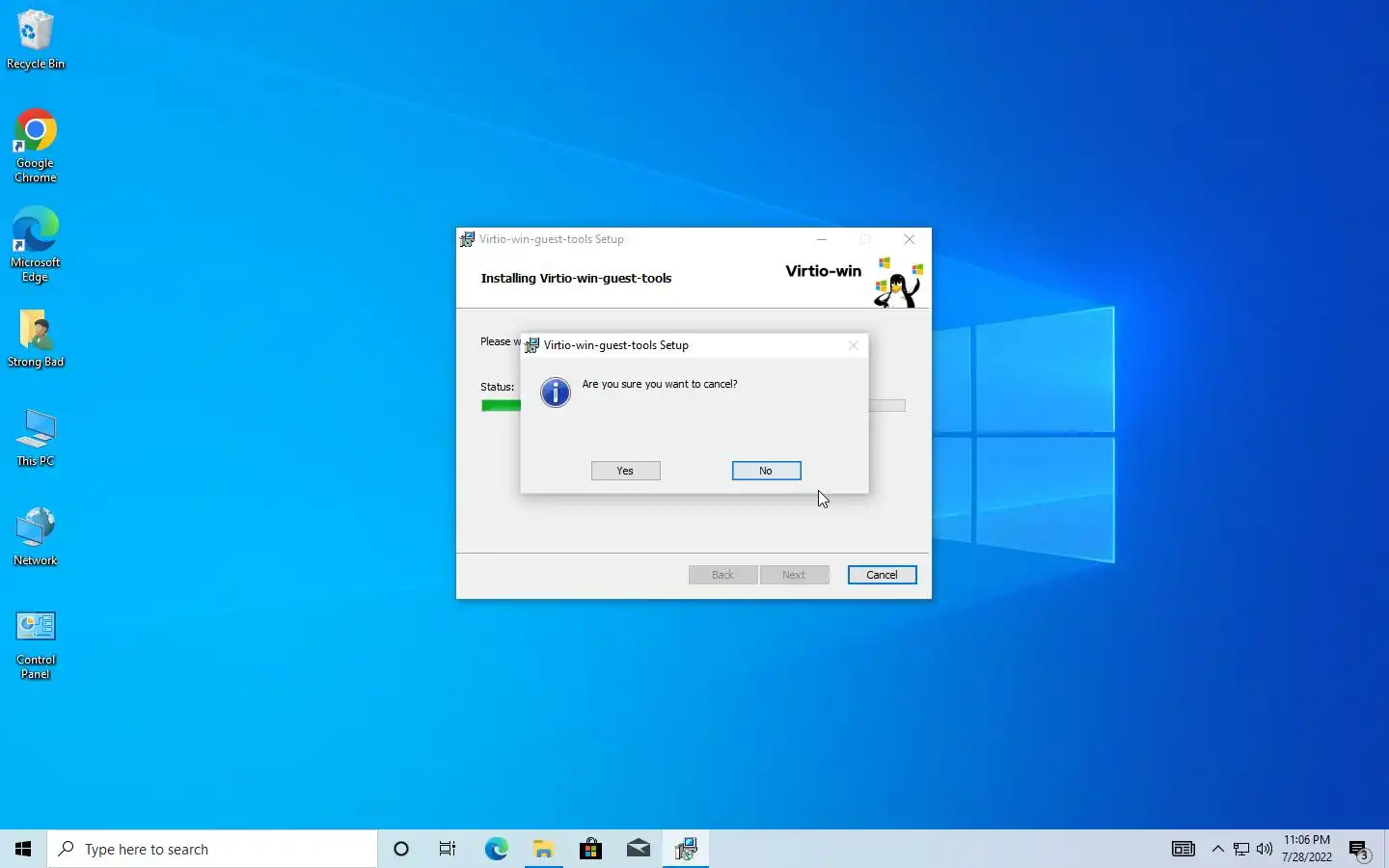Image resolution: width=1389 pixels, height=868 pixels.
Task: Choose No in the cancel confirmation dialog
Action: [x=766, y=471]
